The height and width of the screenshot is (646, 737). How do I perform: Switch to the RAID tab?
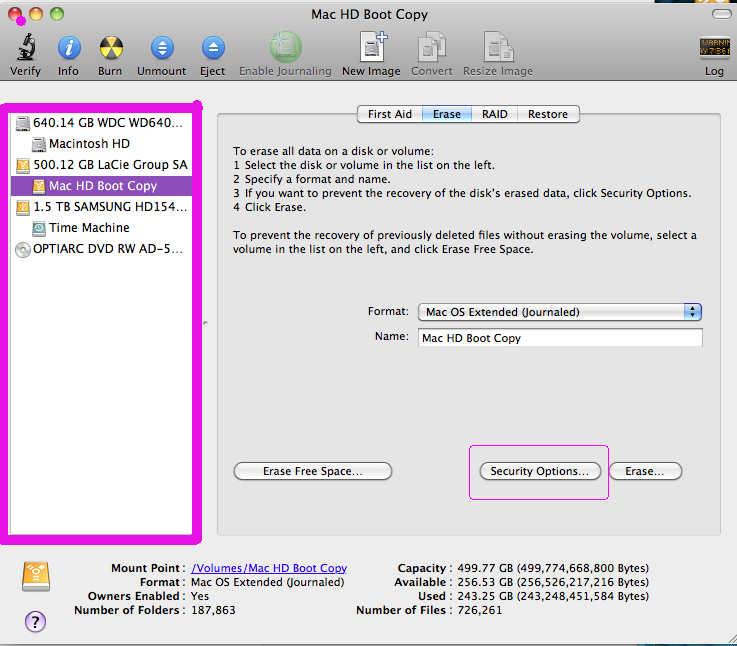click(x=494, y=114)
